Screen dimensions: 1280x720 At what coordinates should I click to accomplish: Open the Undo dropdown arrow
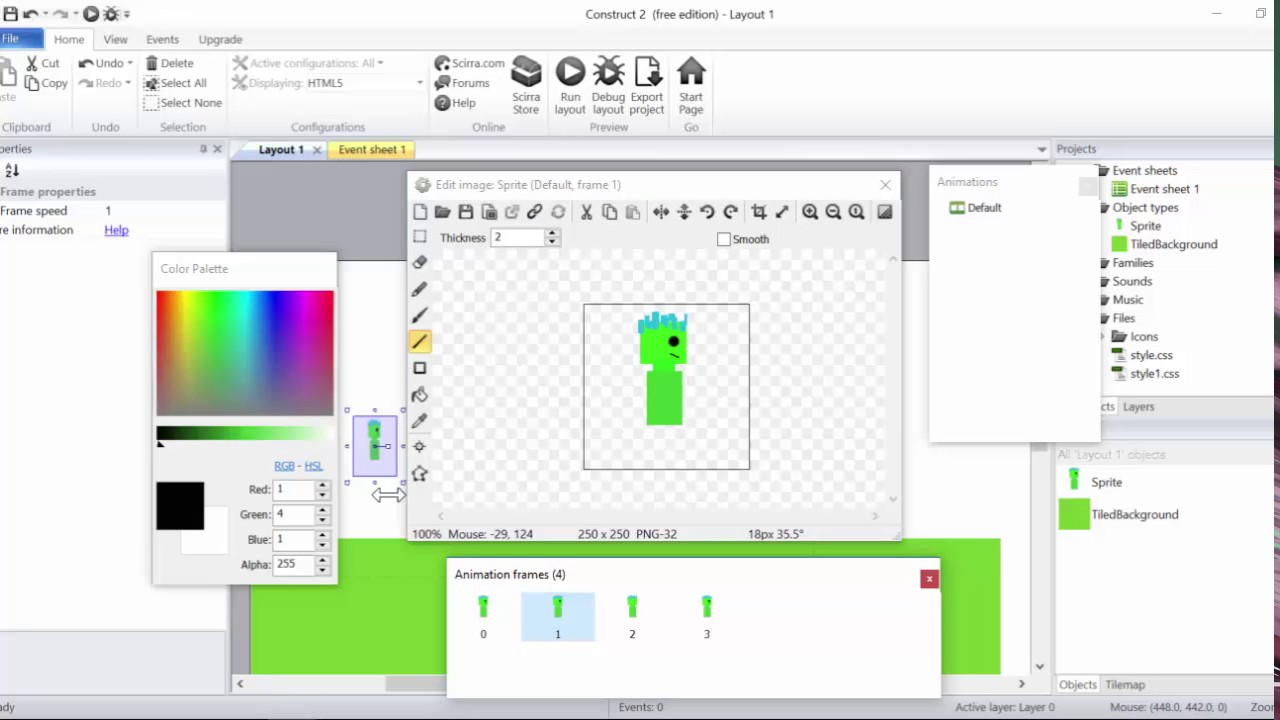[x=129, y=63]
